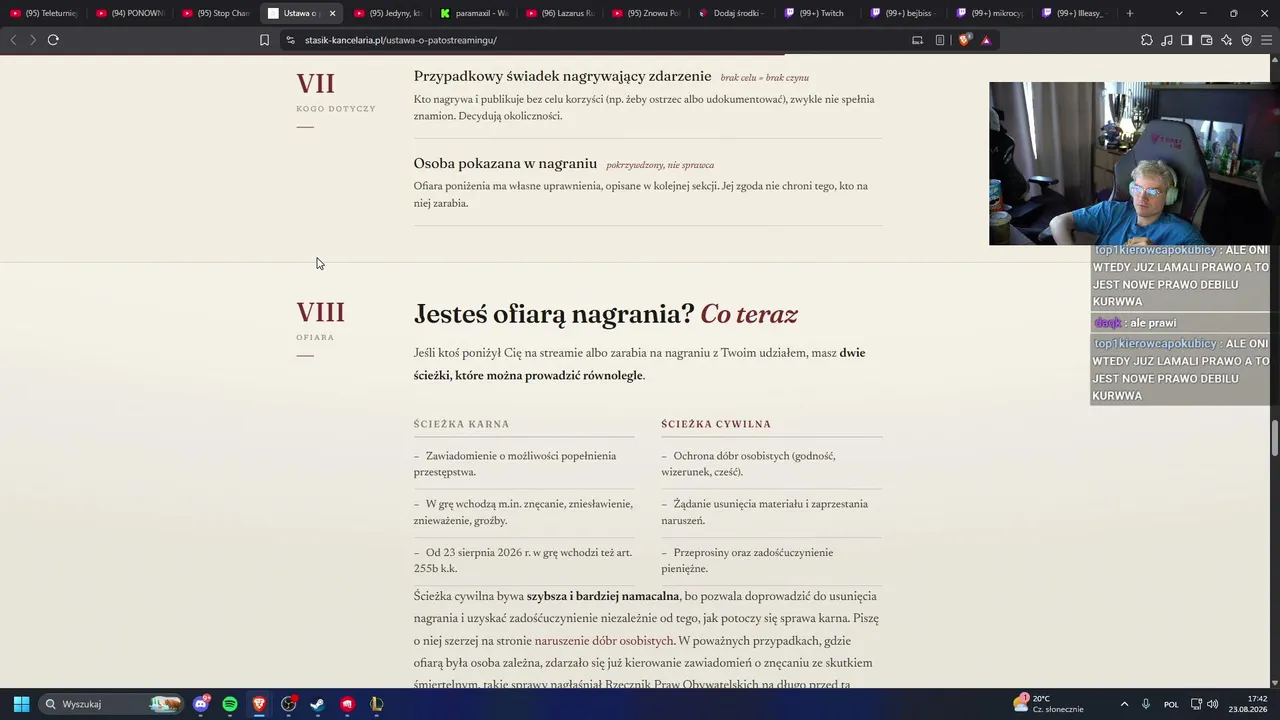Image resolution: width=1280 pixels, height=720 pixels.
Task: Click the Brave browser taskbar icon
Action: 259,704
